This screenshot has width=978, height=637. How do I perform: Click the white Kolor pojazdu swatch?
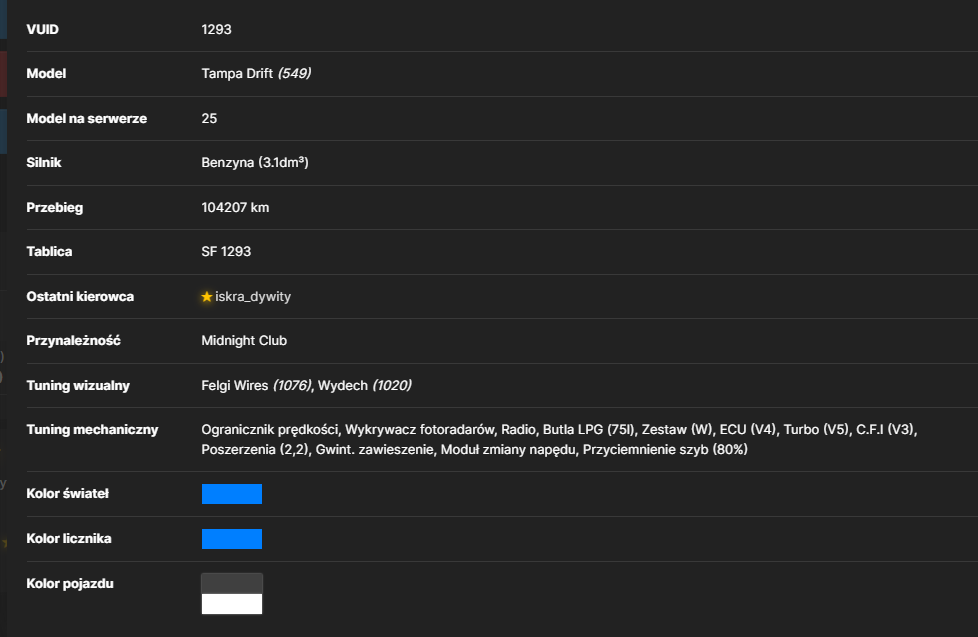tap(231, 603)
